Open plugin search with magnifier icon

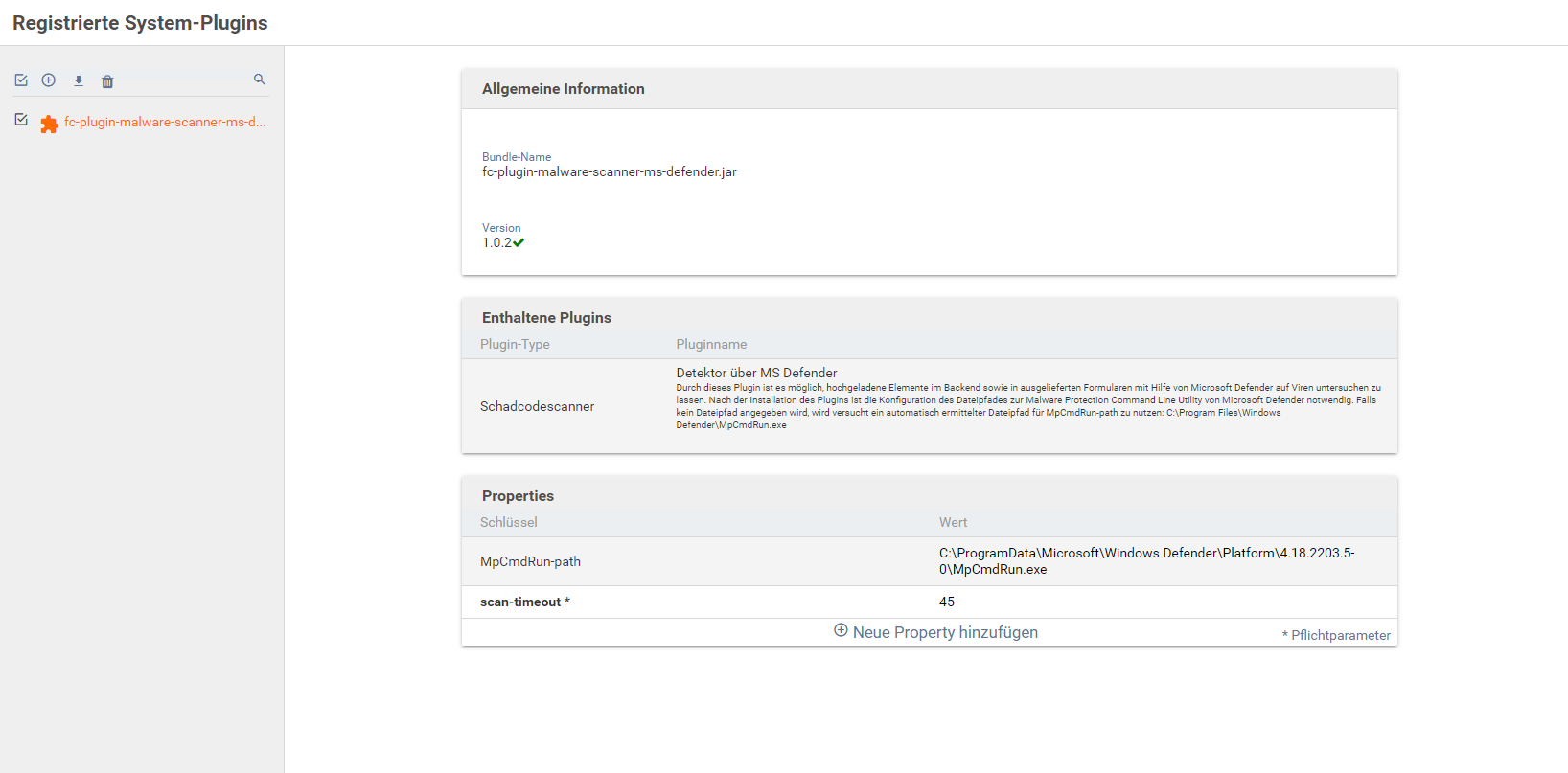(259, 80)
